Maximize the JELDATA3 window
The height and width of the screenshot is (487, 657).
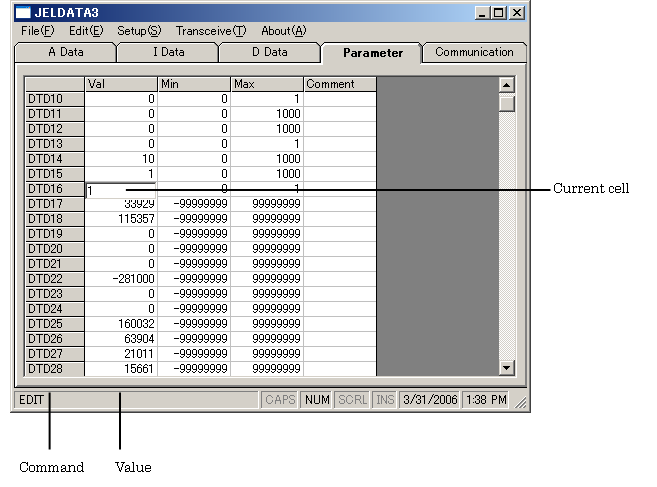499,13
